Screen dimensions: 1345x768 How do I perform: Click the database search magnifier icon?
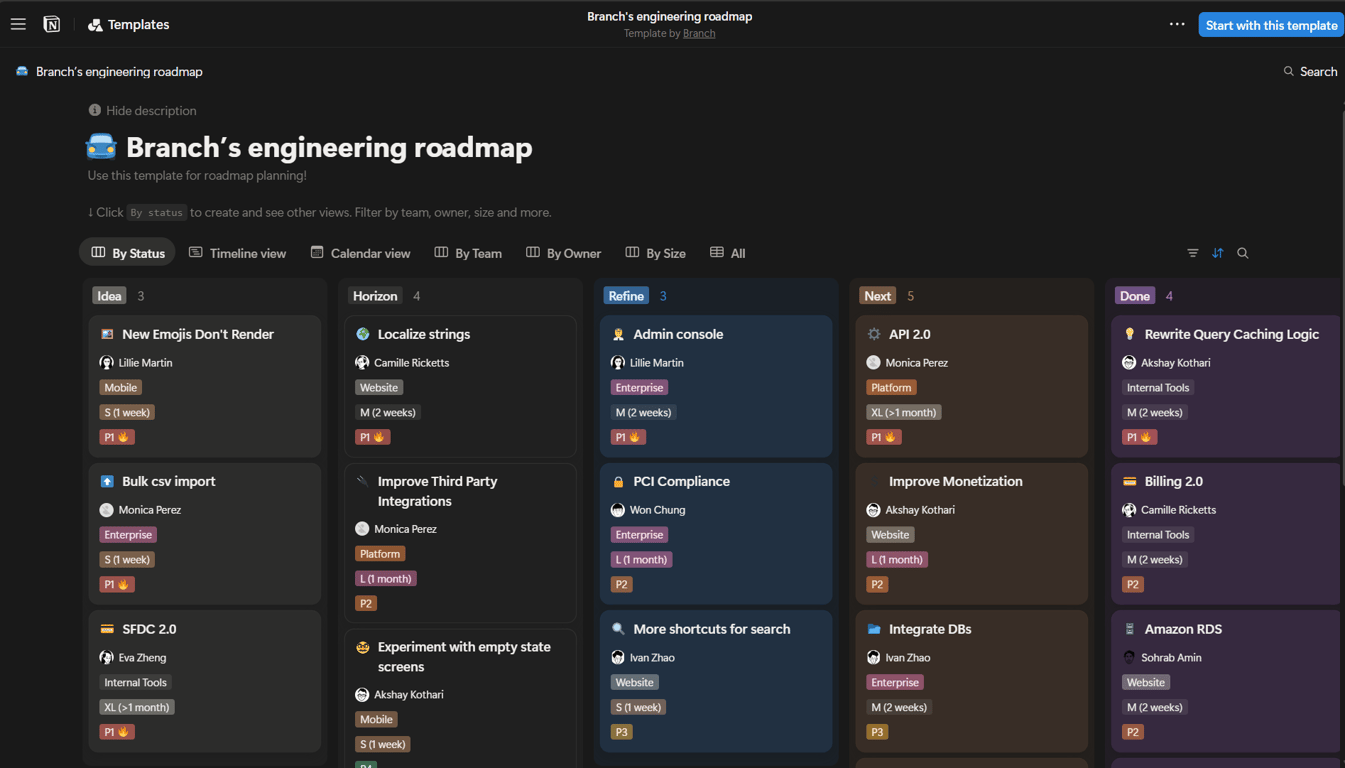coord(1243,253)
